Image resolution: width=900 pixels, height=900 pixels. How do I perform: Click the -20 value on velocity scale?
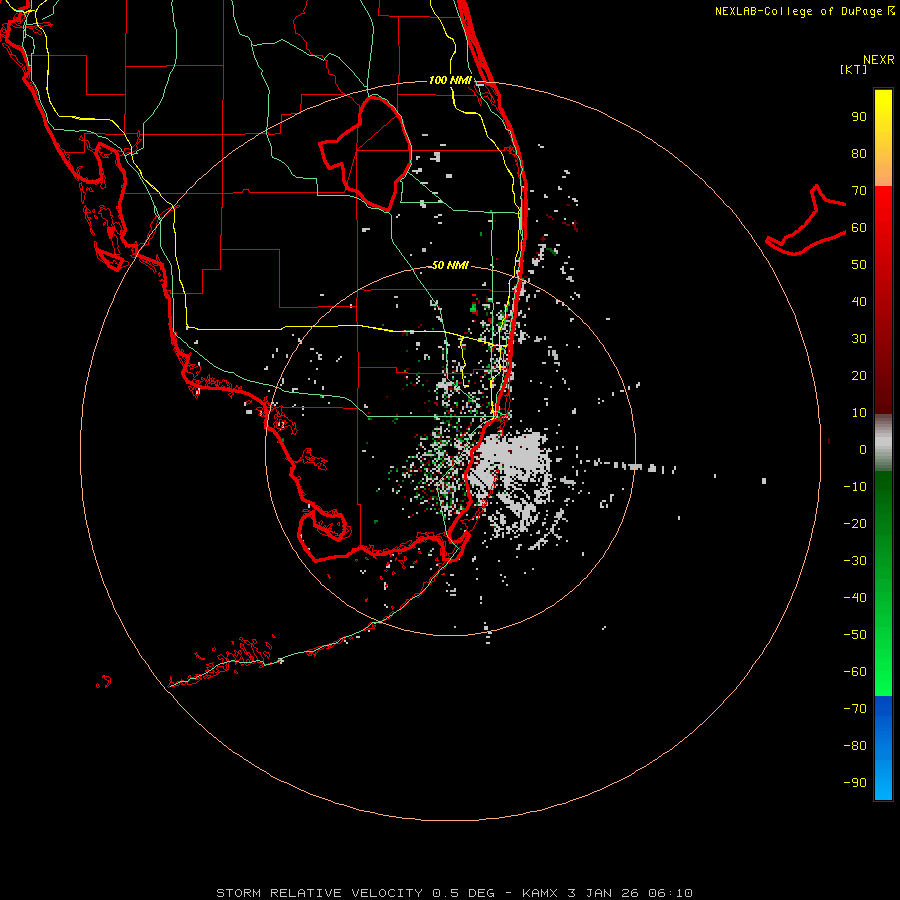coord(855,524)
